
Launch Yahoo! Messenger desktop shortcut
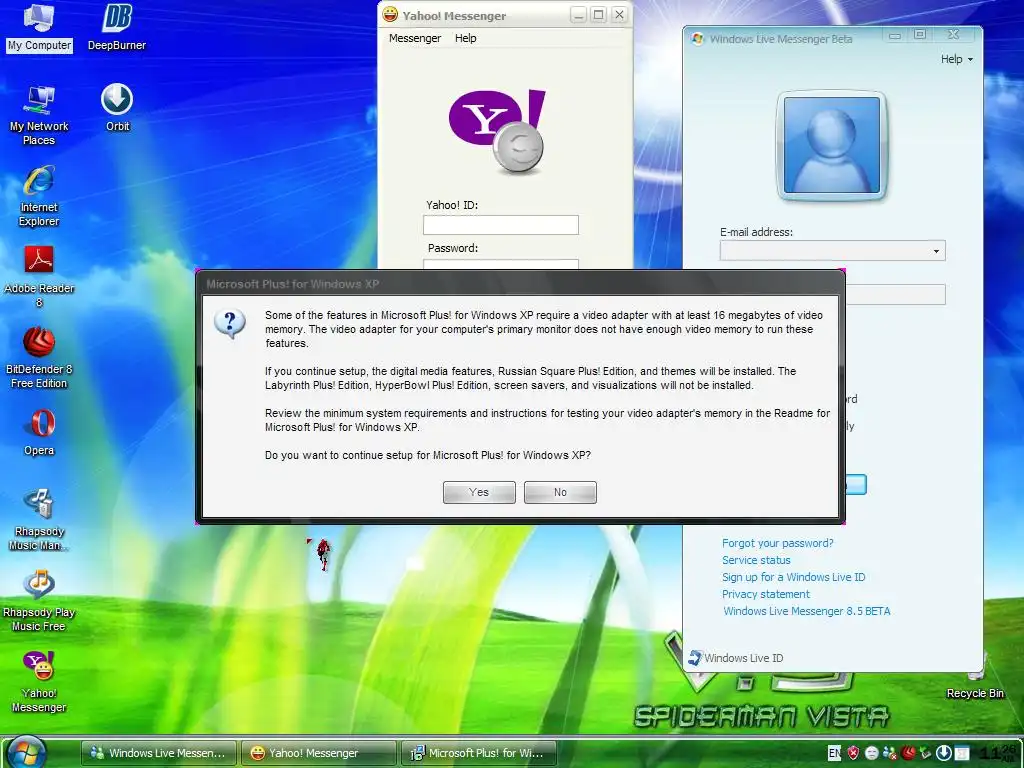point(39,682)
